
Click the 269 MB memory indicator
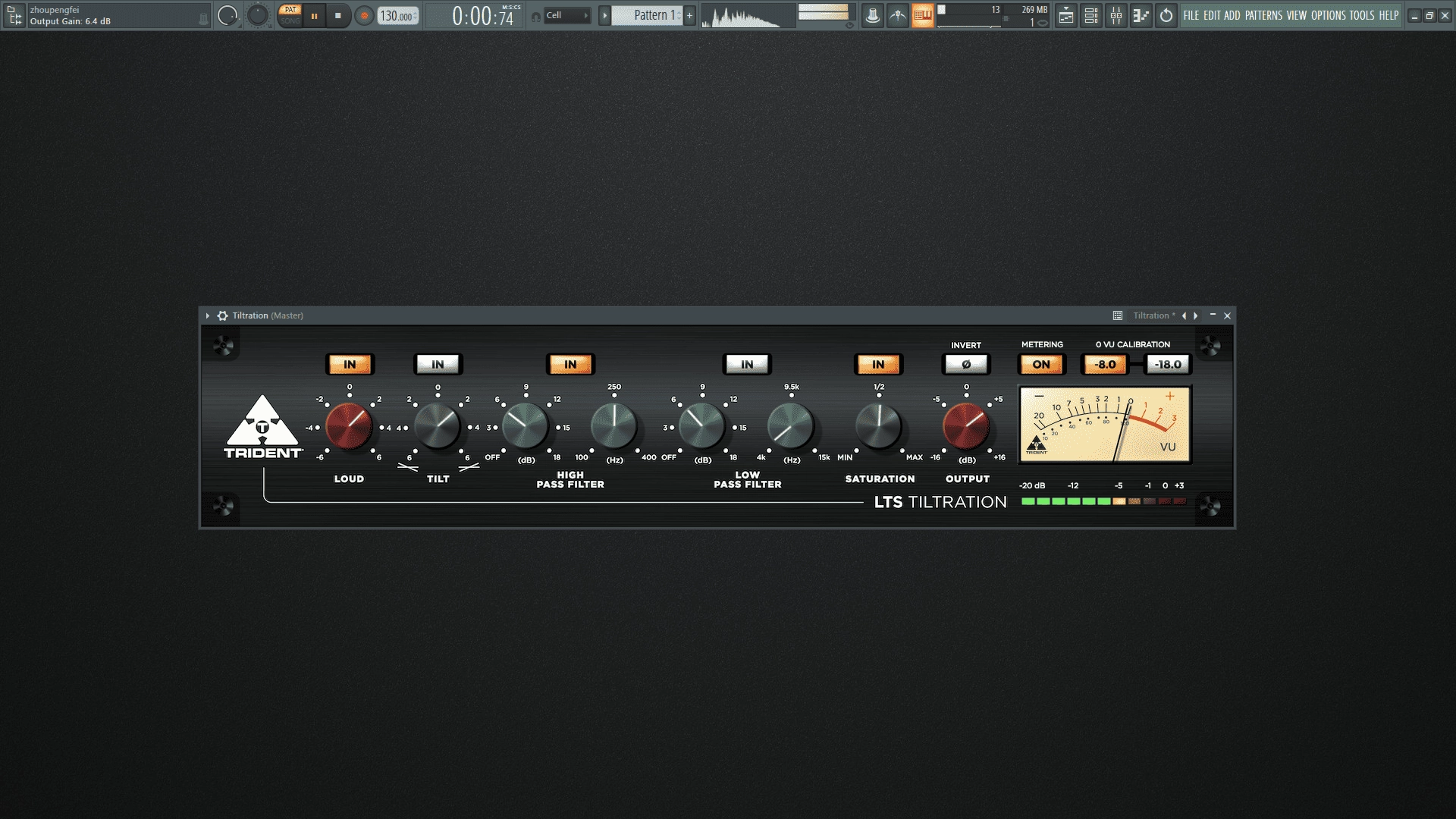click(x=1034, y=10)
